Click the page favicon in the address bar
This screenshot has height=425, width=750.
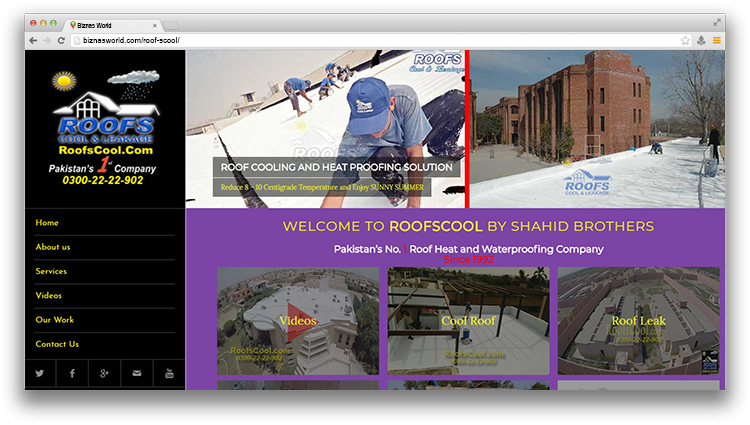(x=77, y=41)
